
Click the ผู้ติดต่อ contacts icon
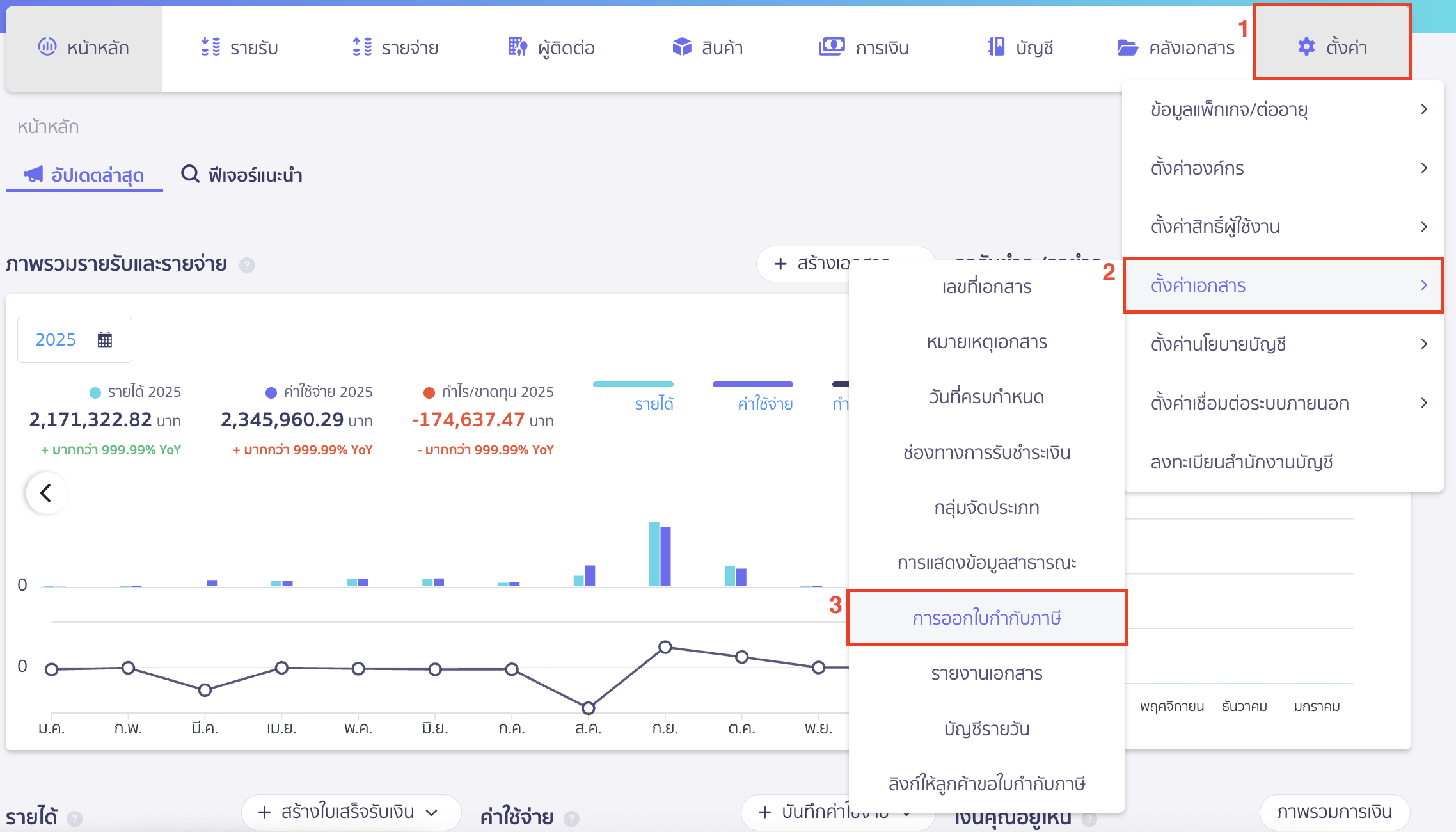516,47
